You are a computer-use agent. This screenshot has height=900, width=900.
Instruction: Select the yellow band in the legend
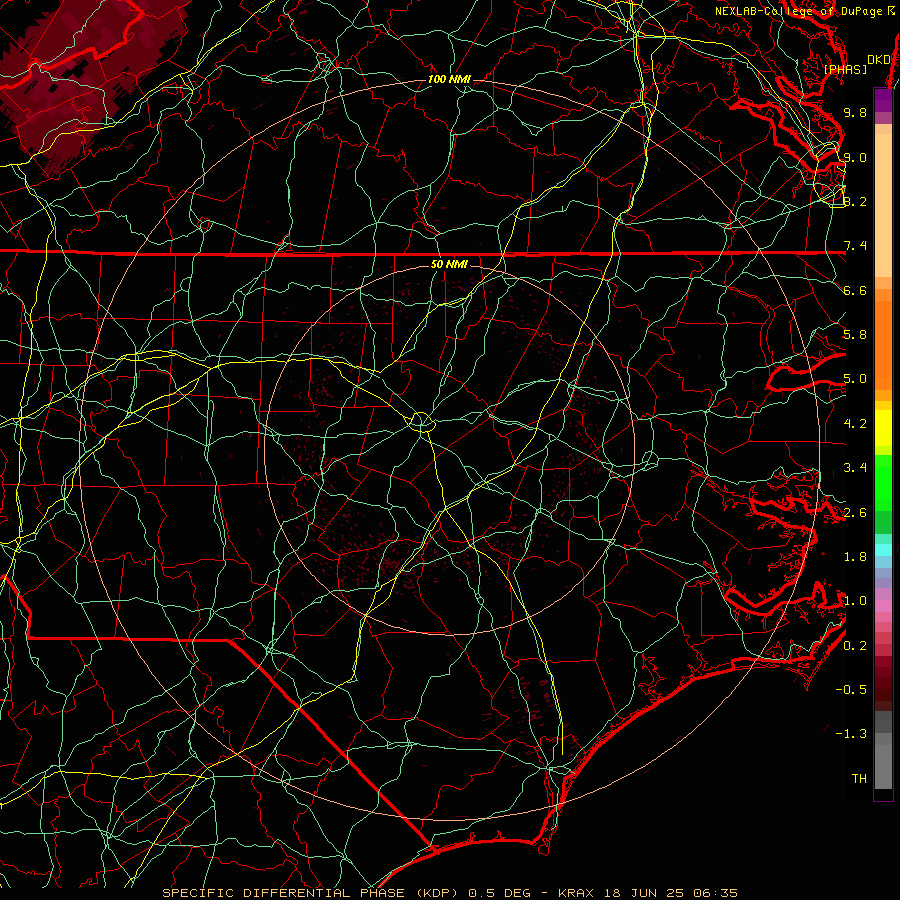[x=883, y=428]
